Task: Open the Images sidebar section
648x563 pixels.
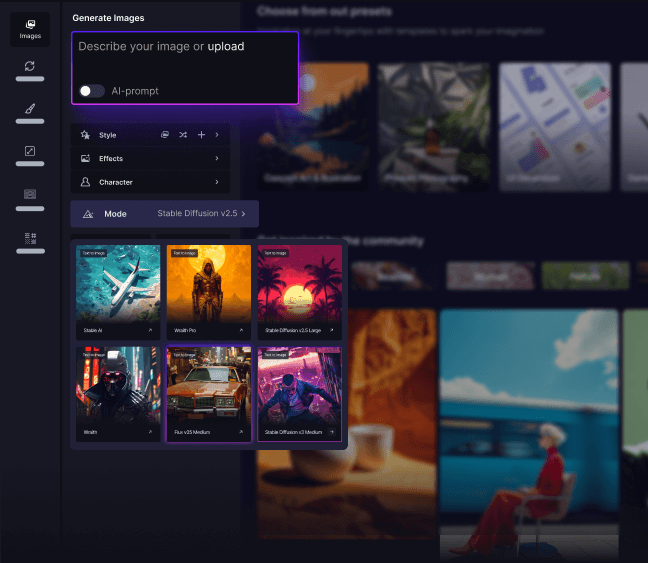Action: tap(30, 30)
